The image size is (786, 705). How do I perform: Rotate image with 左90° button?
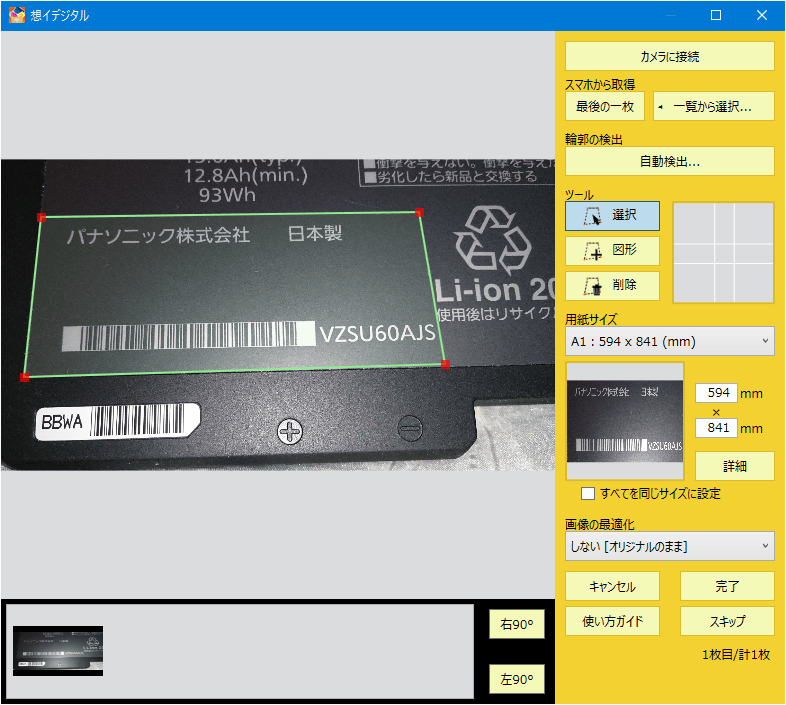(x=517, y=679)
